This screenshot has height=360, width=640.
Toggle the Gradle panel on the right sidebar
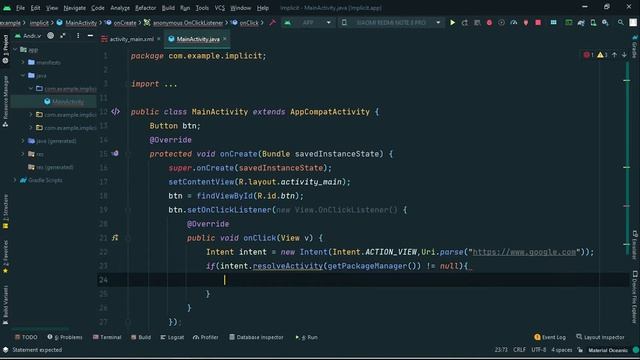tap(635, 47)
